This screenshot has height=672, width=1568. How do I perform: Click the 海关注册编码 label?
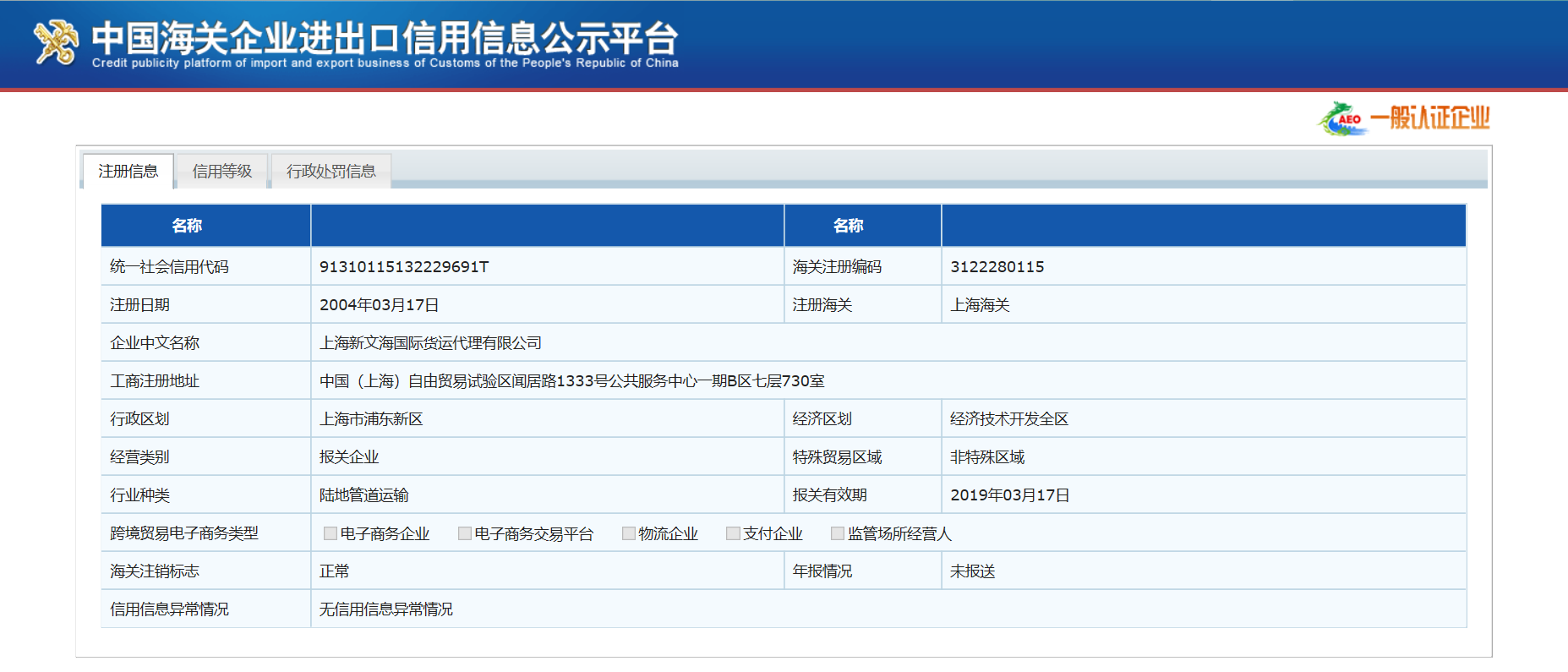[x=837, y=267]
